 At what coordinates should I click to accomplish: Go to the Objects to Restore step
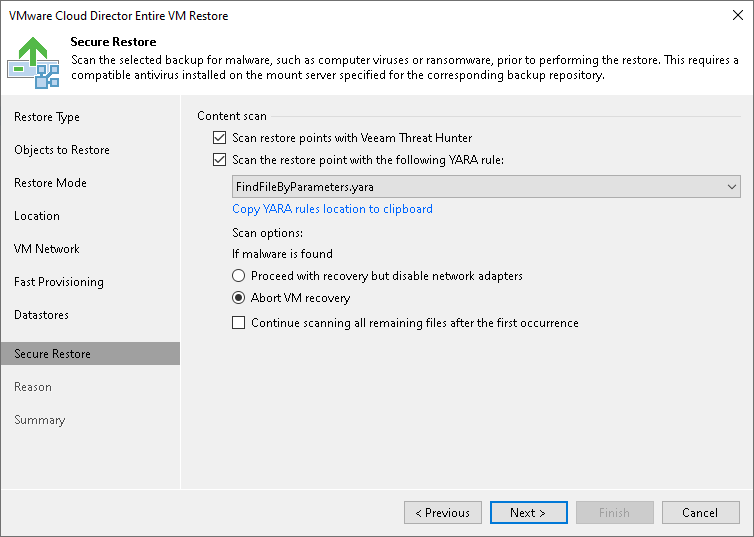(x=62, y=150)
